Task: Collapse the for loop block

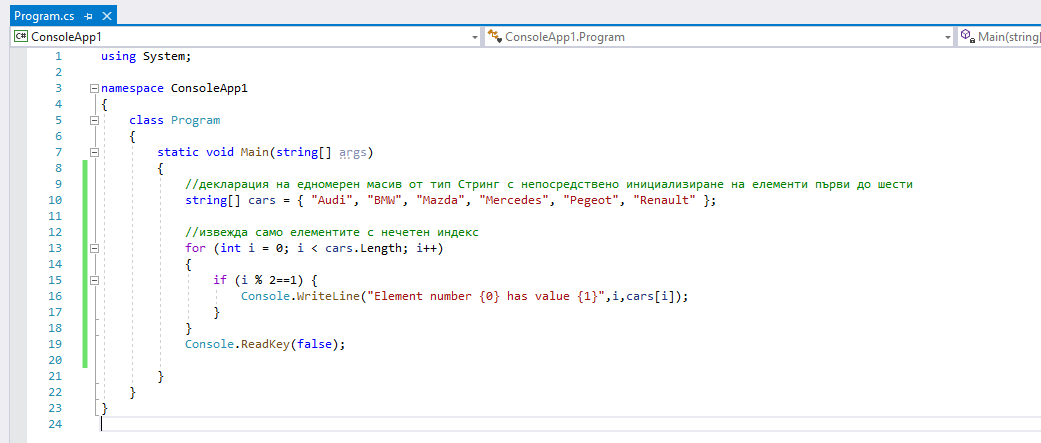Action: (x=94, y=248)
